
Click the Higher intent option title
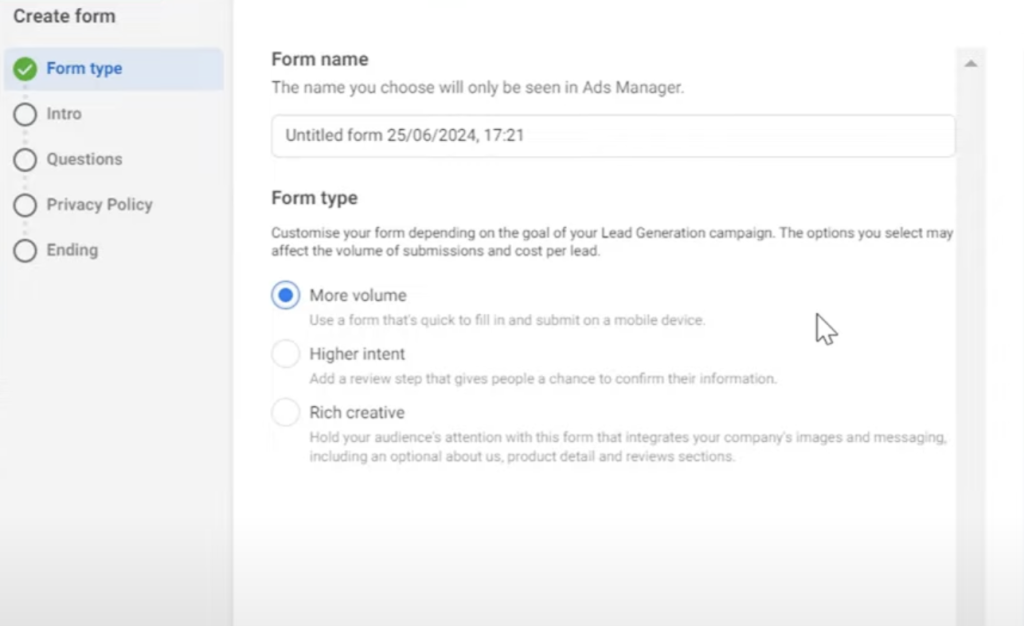tap(357, 354)
